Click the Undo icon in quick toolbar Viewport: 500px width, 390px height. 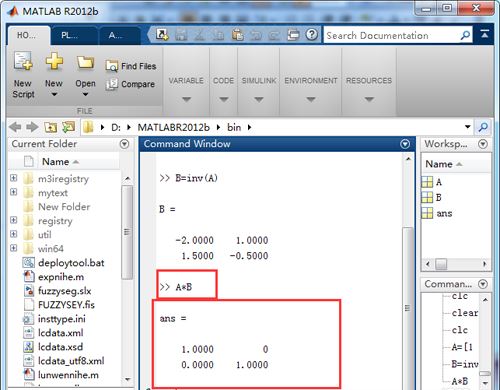tap(256, 35)
